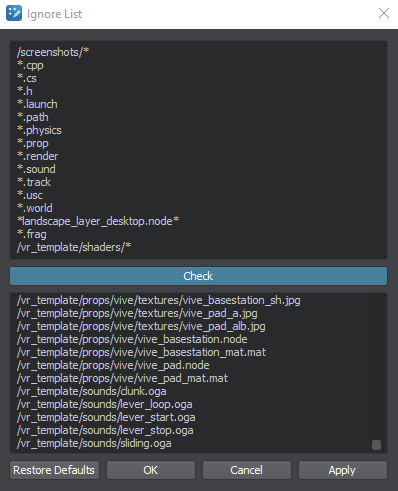Confirm with the OK button
This screenshot has height=491, width=398.
pos(151,470)
